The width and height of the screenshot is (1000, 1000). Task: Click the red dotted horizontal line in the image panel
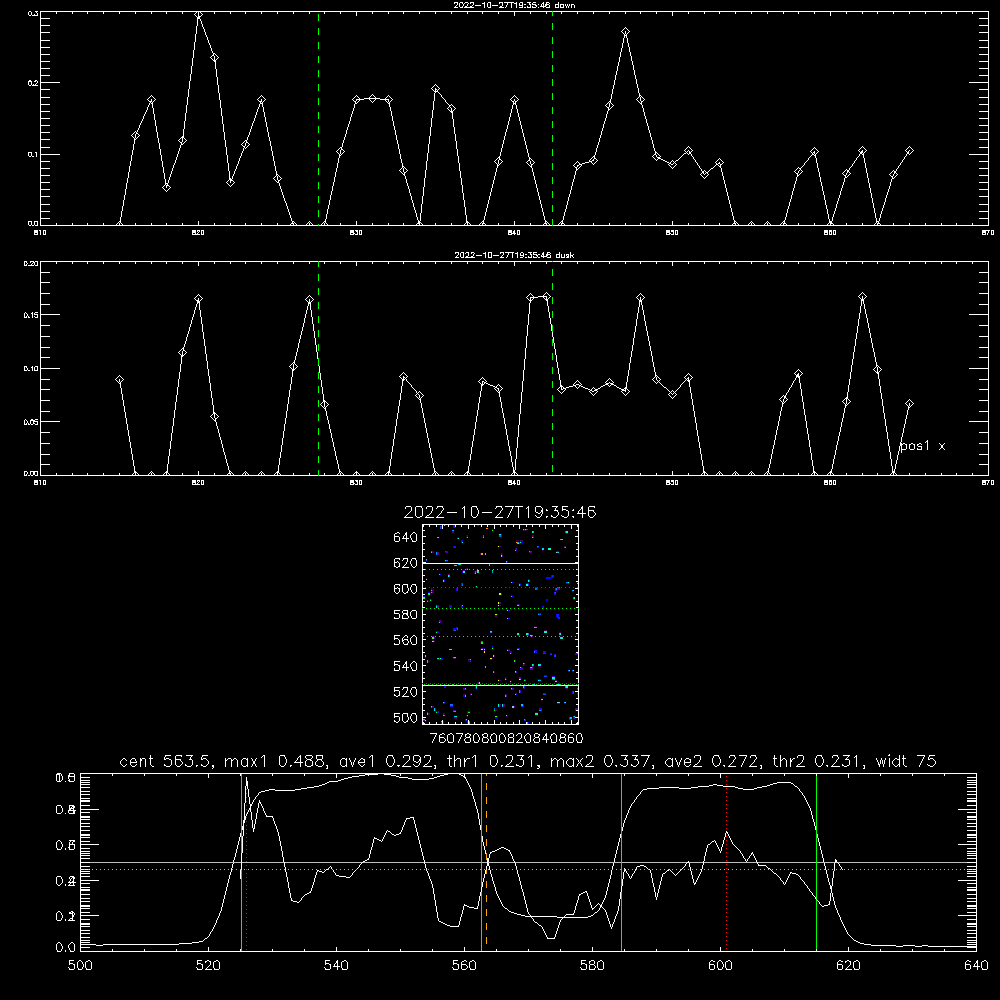500,587
